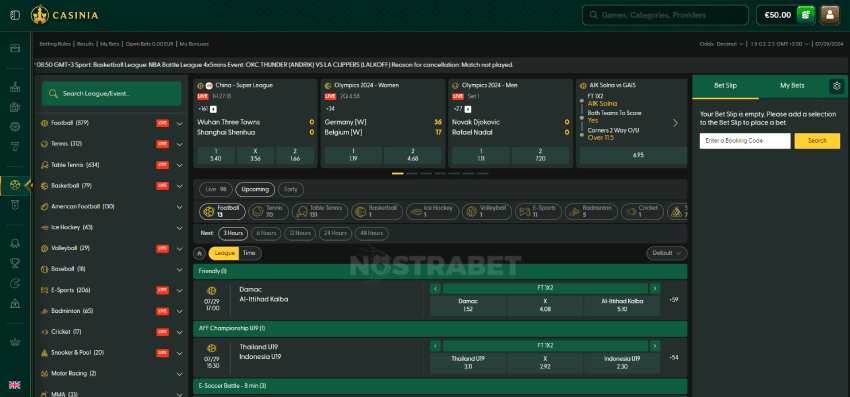Click the football filter pill showing 13

coord(222,212)
